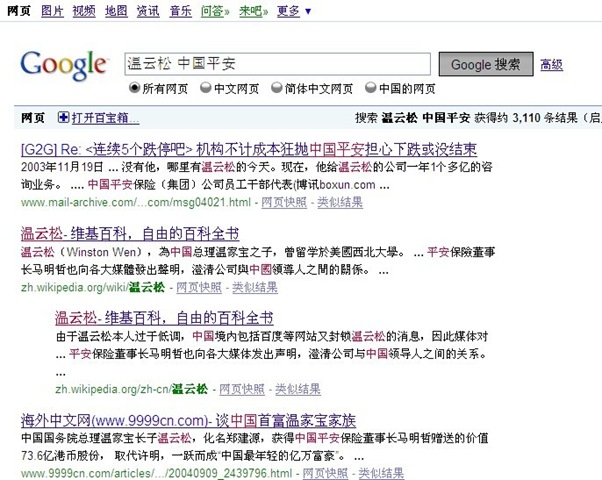
Task: Switch to 视频 search tab
Action: point(84,11)
